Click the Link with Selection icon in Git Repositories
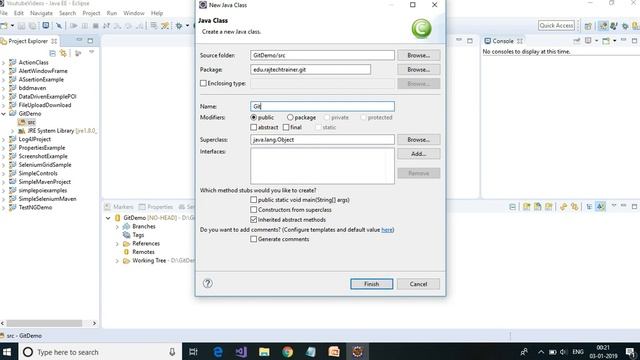 click(x=575, y=207)
